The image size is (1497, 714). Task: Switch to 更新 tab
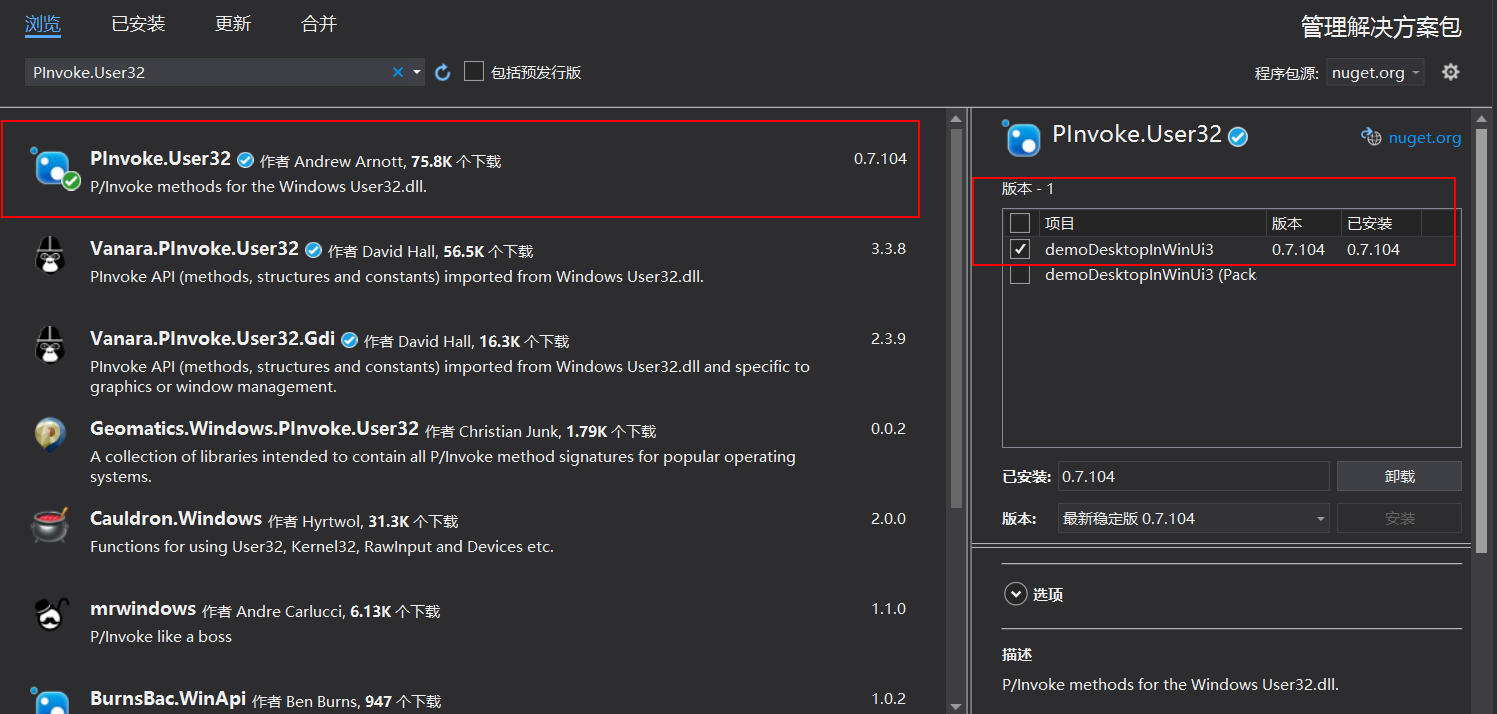233,24
